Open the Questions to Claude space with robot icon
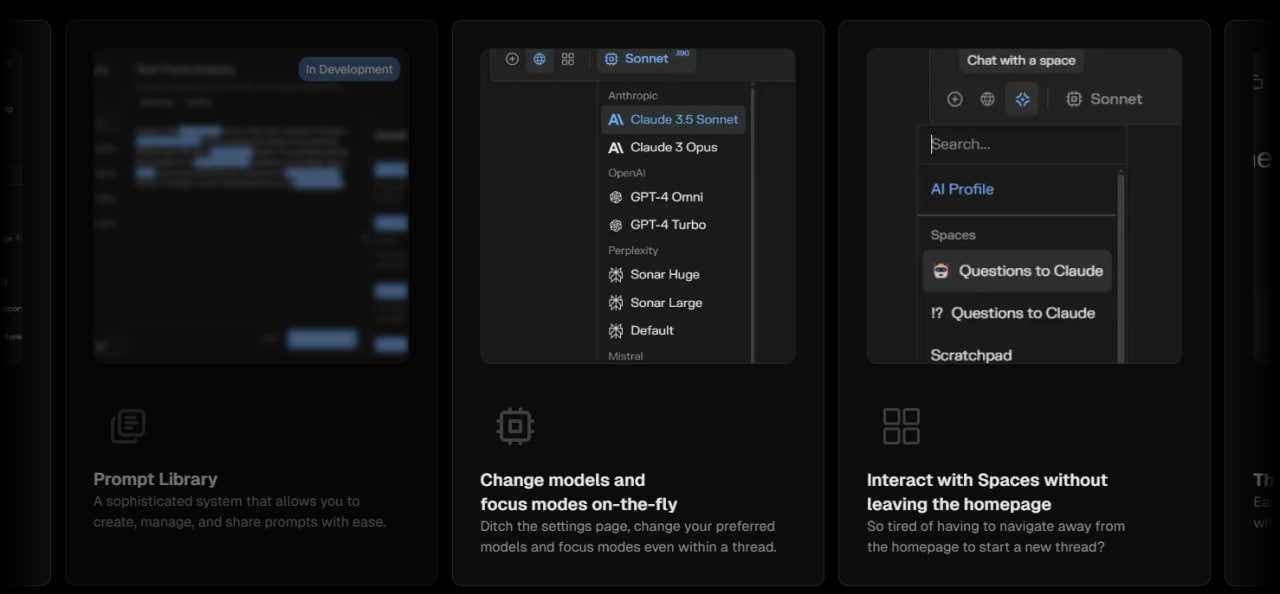 [x=1017, y=271]
